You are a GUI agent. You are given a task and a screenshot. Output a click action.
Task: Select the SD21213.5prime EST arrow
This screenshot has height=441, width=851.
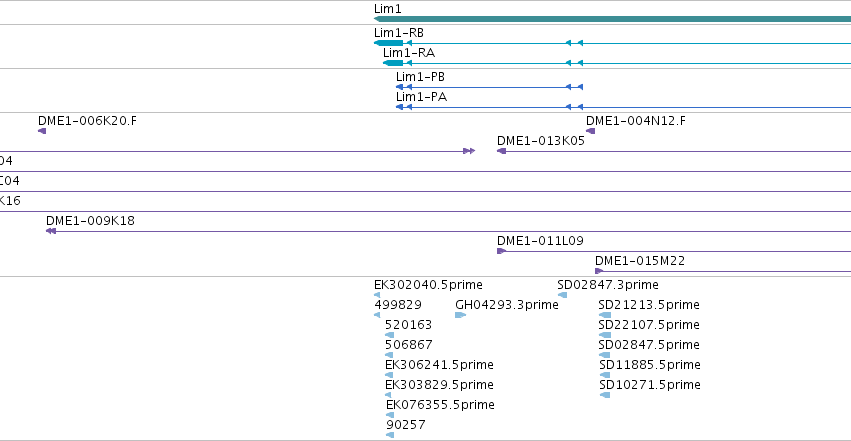click(x=605, y=315)
